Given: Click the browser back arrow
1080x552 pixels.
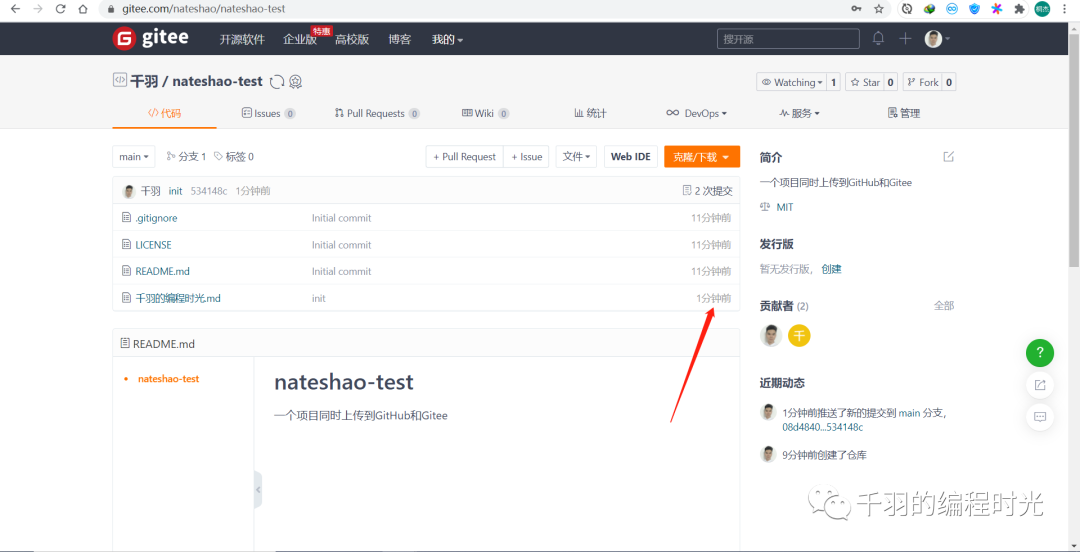Looking at the screenshot, I should [16, 9].
